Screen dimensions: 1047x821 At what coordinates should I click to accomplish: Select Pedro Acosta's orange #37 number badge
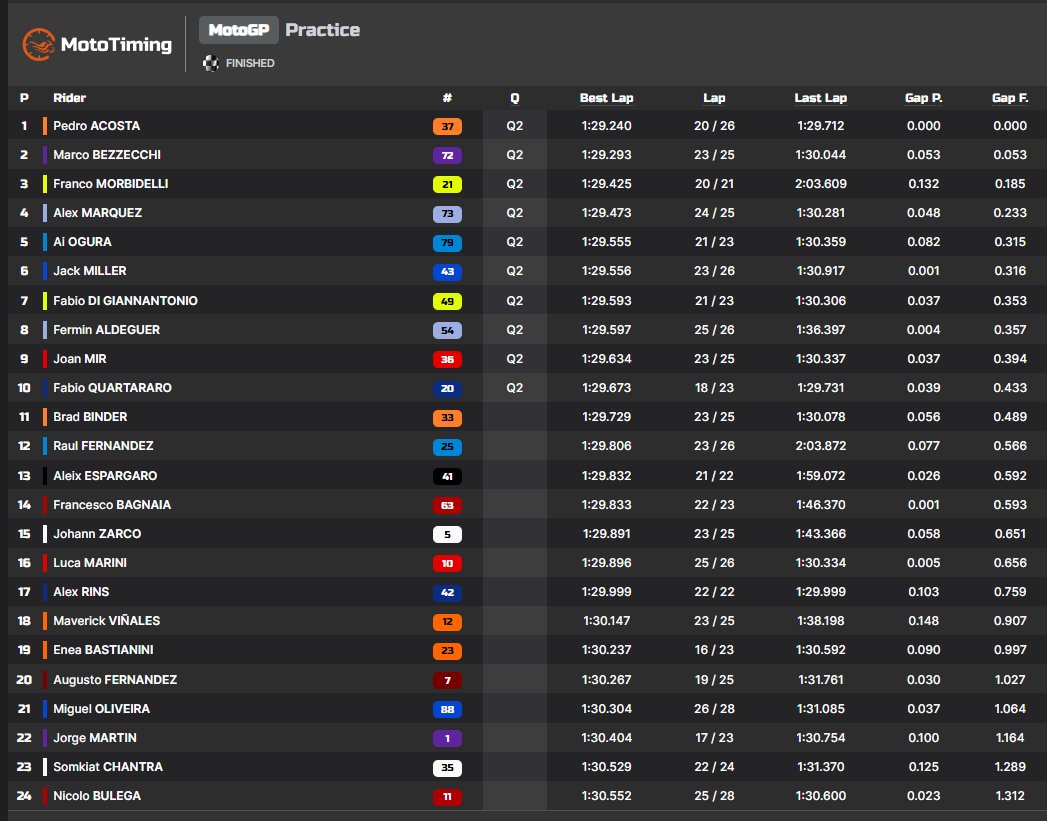coord(447,126)
